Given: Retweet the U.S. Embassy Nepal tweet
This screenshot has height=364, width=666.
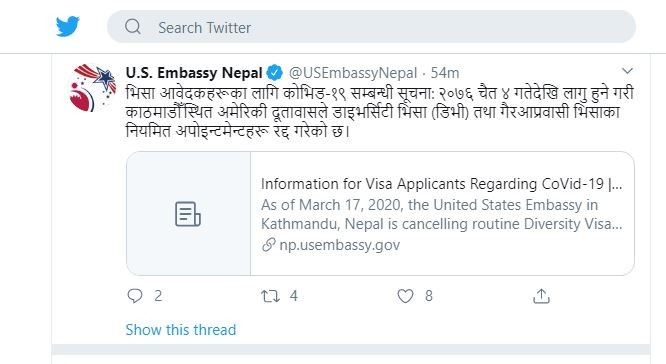Looking at the screenshot, I should click(x=271, y=296).
